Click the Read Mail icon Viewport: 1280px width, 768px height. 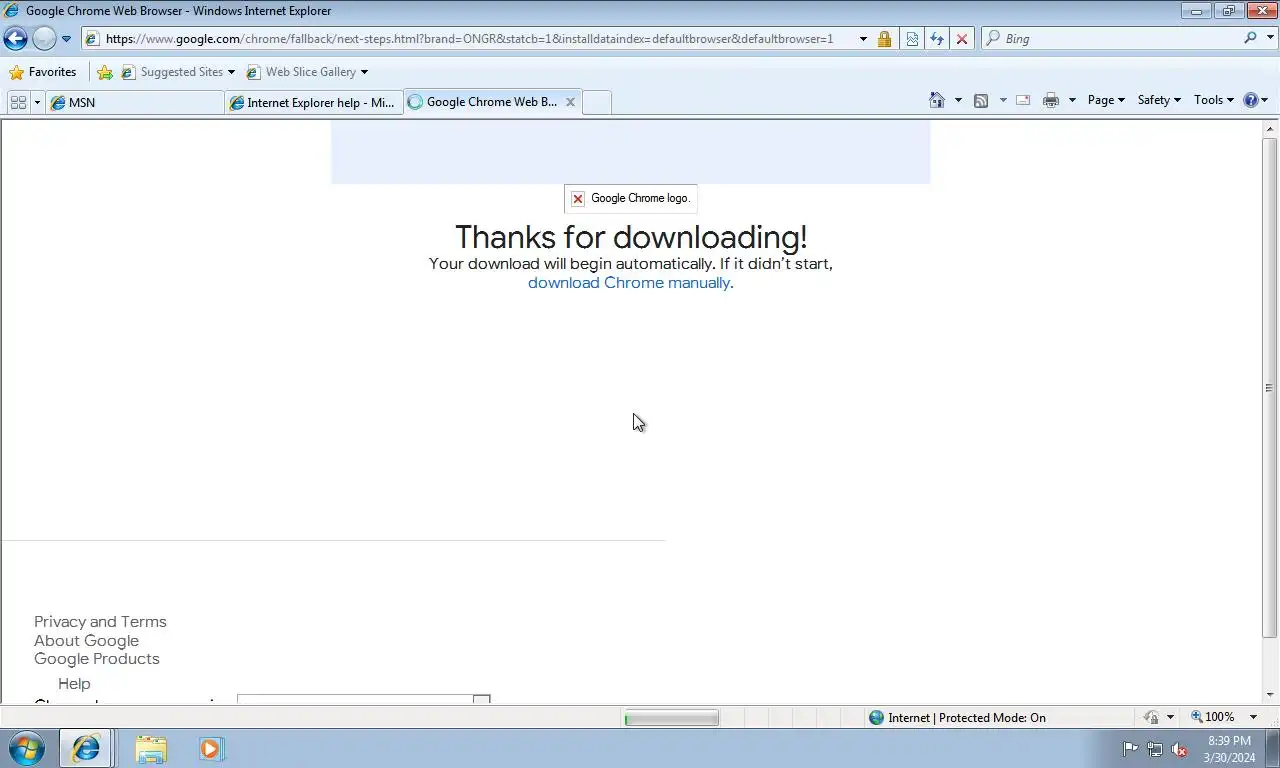[1023, 100]
